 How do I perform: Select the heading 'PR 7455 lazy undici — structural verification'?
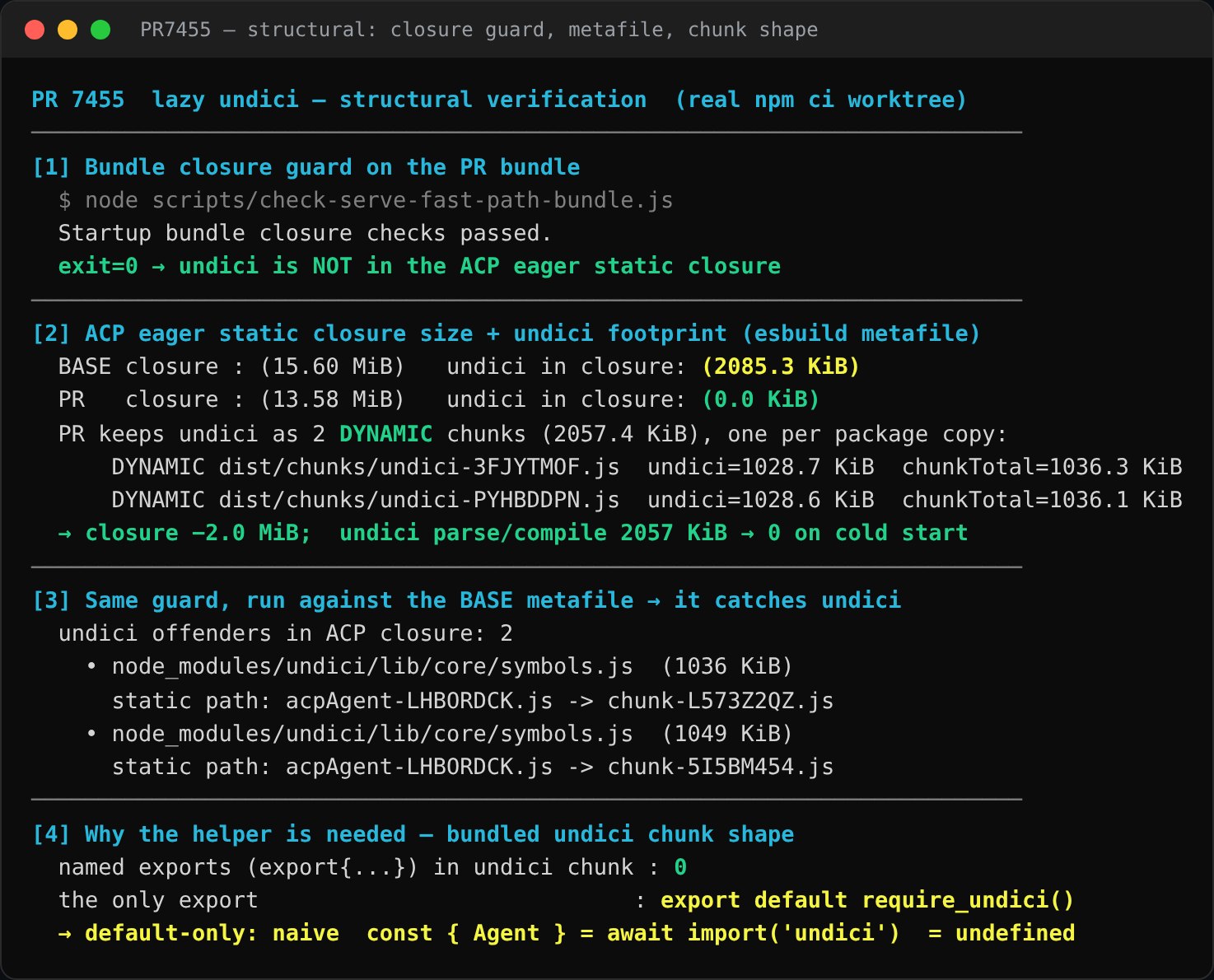[x=339, y=100]
